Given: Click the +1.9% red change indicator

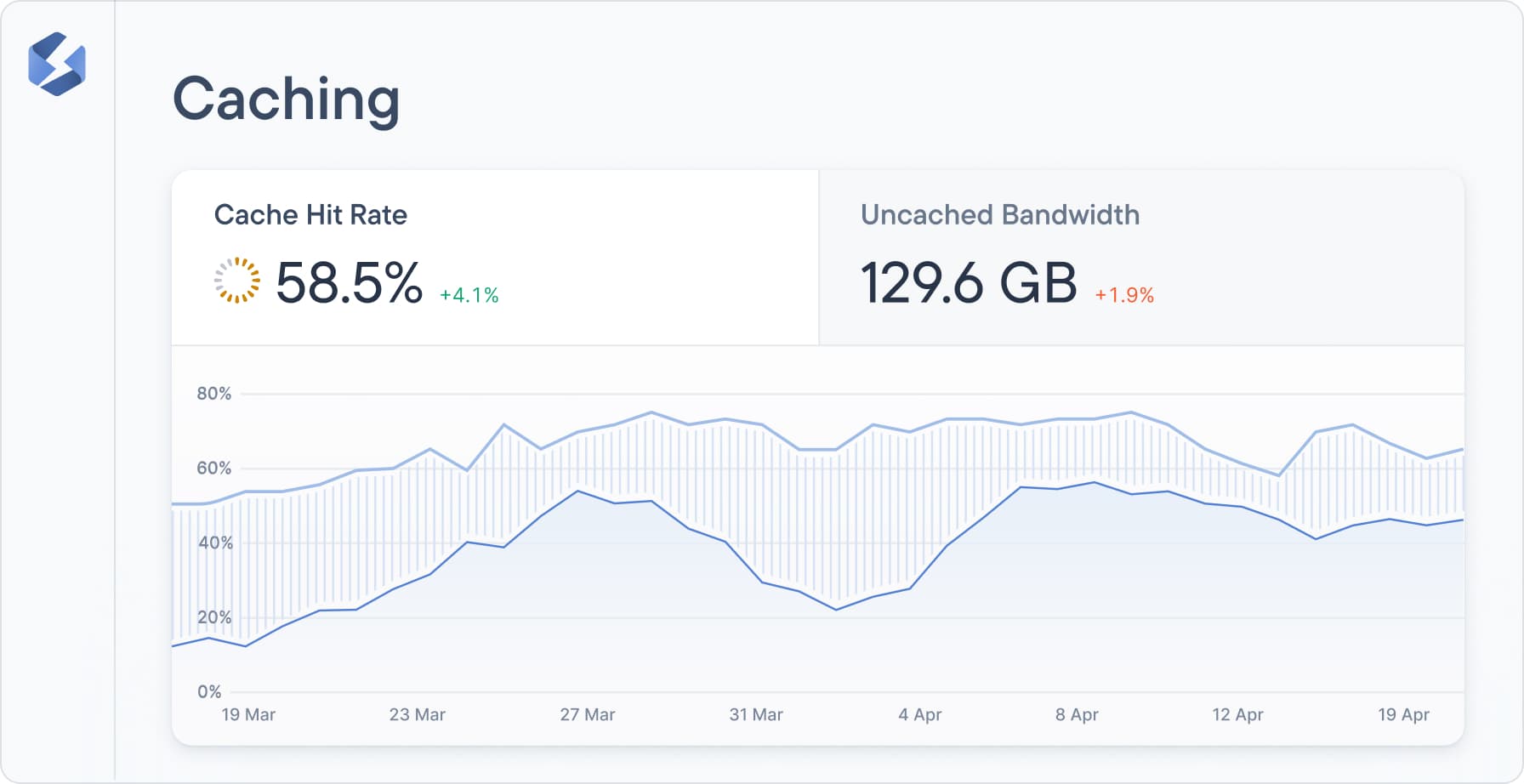Looking at the screenshot, I should 1123,295.
